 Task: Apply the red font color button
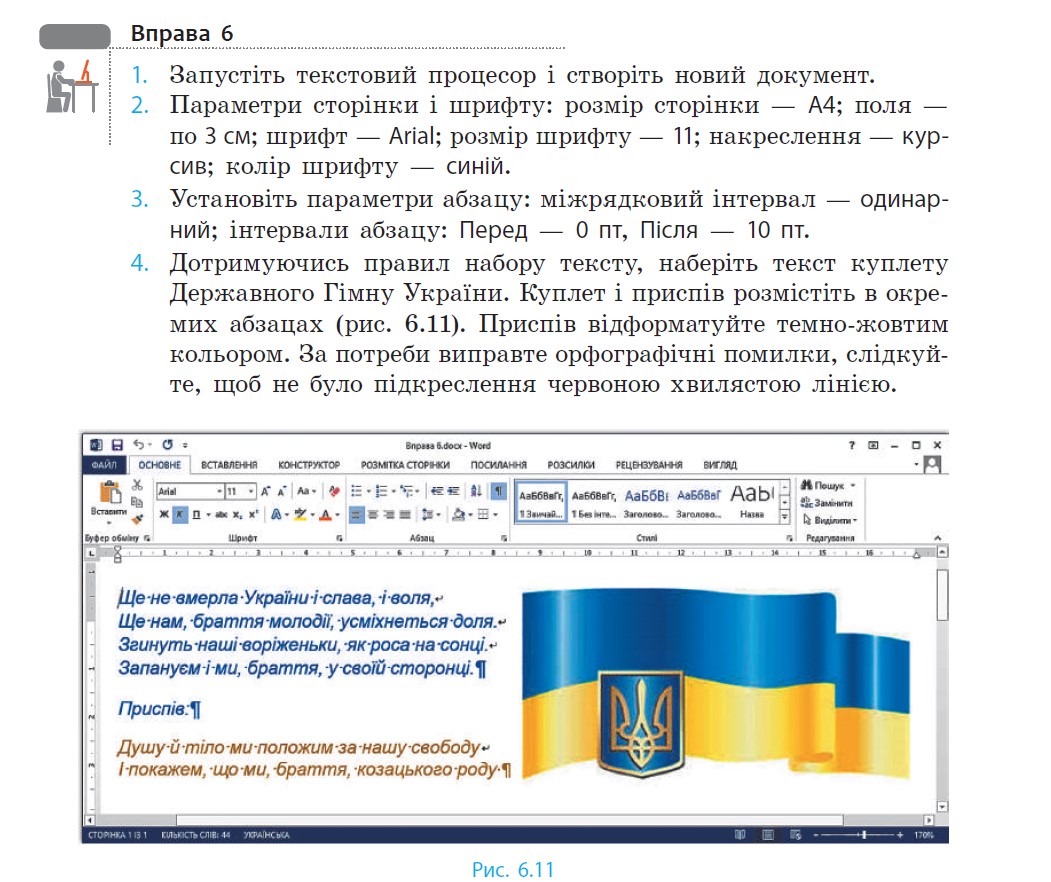325,515
